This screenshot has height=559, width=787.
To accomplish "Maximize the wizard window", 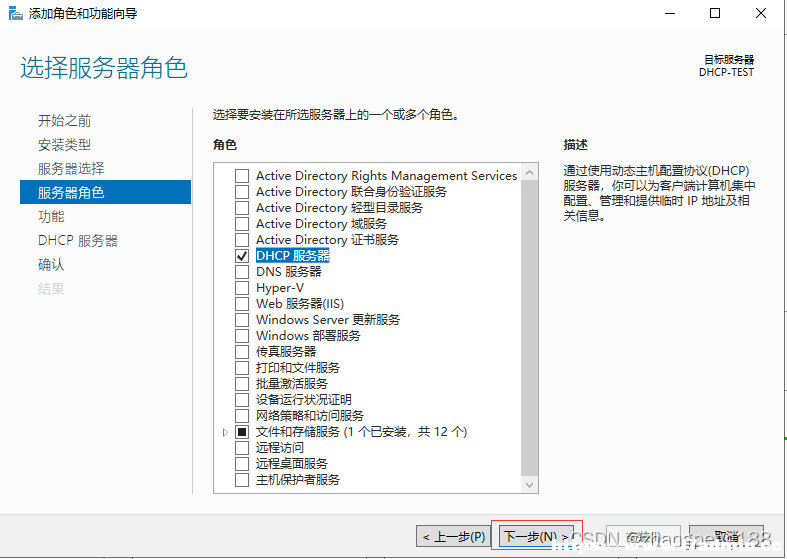I will pos(715,14).
